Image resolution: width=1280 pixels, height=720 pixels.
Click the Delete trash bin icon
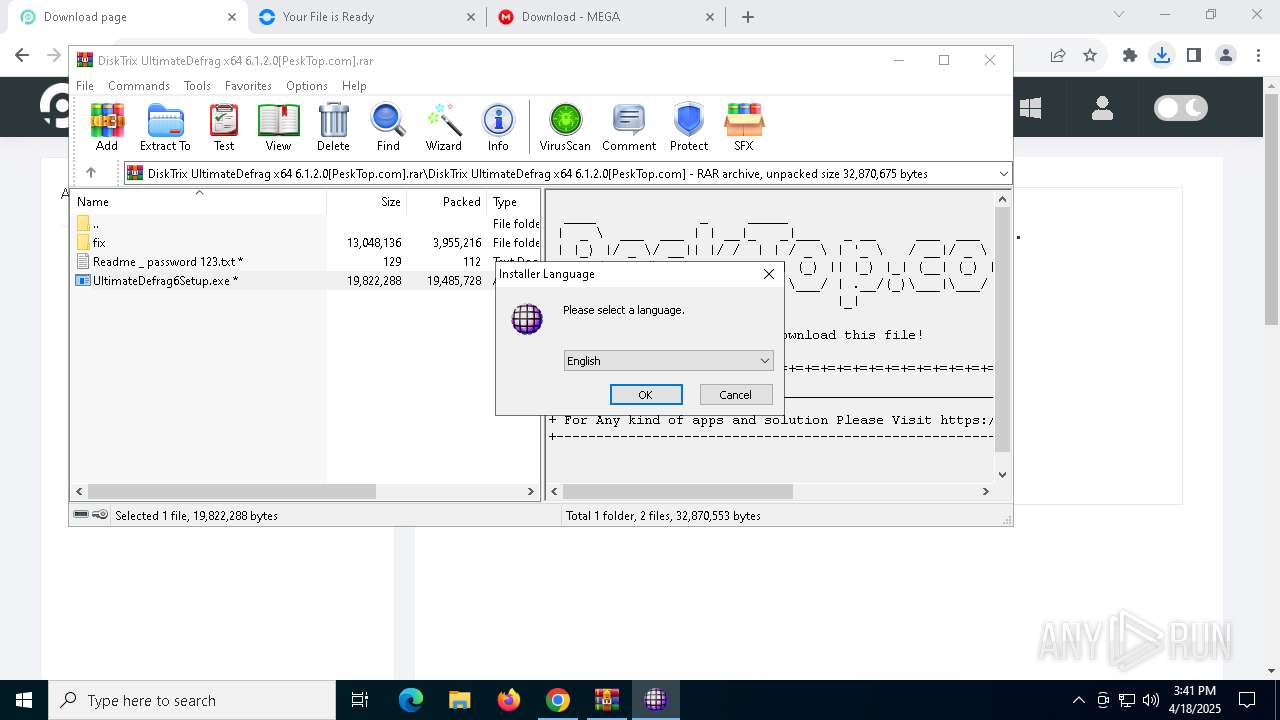[333, 127]
